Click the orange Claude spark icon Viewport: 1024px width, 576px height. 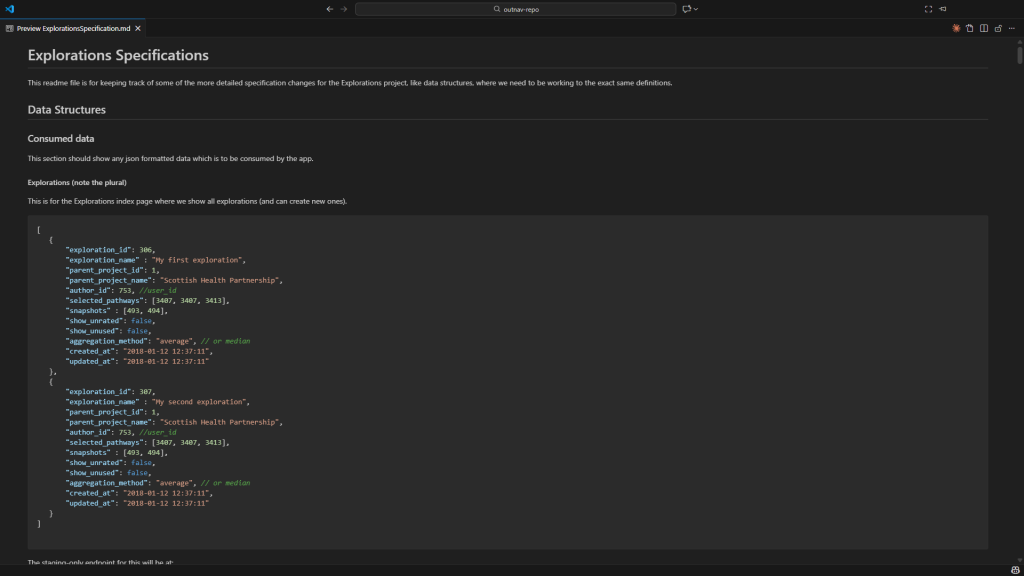click(x=956, y=28)
